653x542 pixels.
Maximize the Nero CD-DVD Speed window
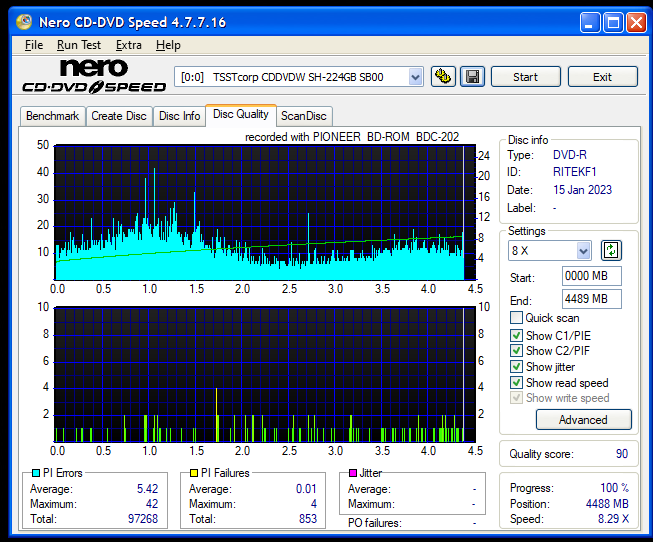613,22
